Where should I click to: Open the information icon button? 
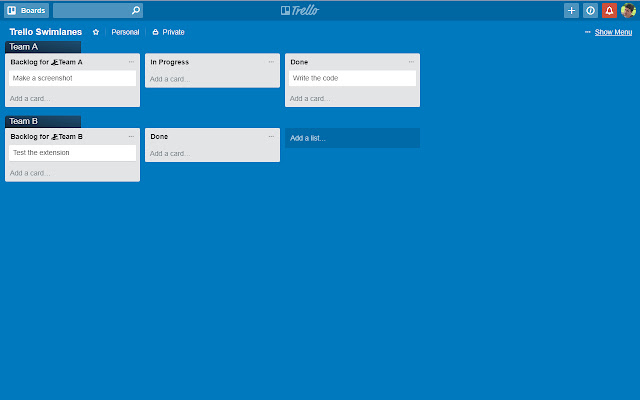590,11
